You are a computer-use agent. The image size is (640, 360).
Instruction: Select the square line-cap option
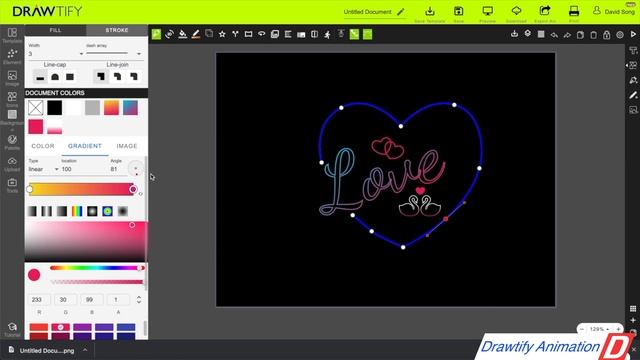click(x=70, y=76)
